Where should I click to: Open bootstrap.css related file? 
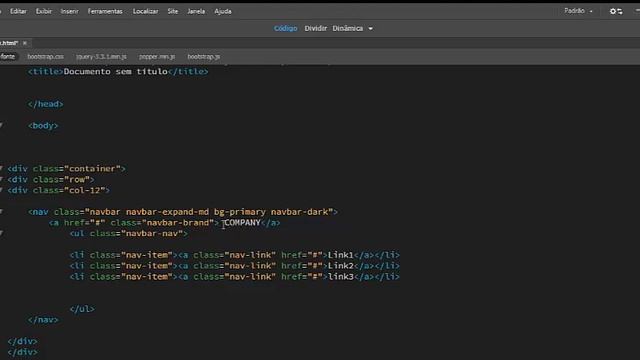pyautogui.click(x=45, y=57)
